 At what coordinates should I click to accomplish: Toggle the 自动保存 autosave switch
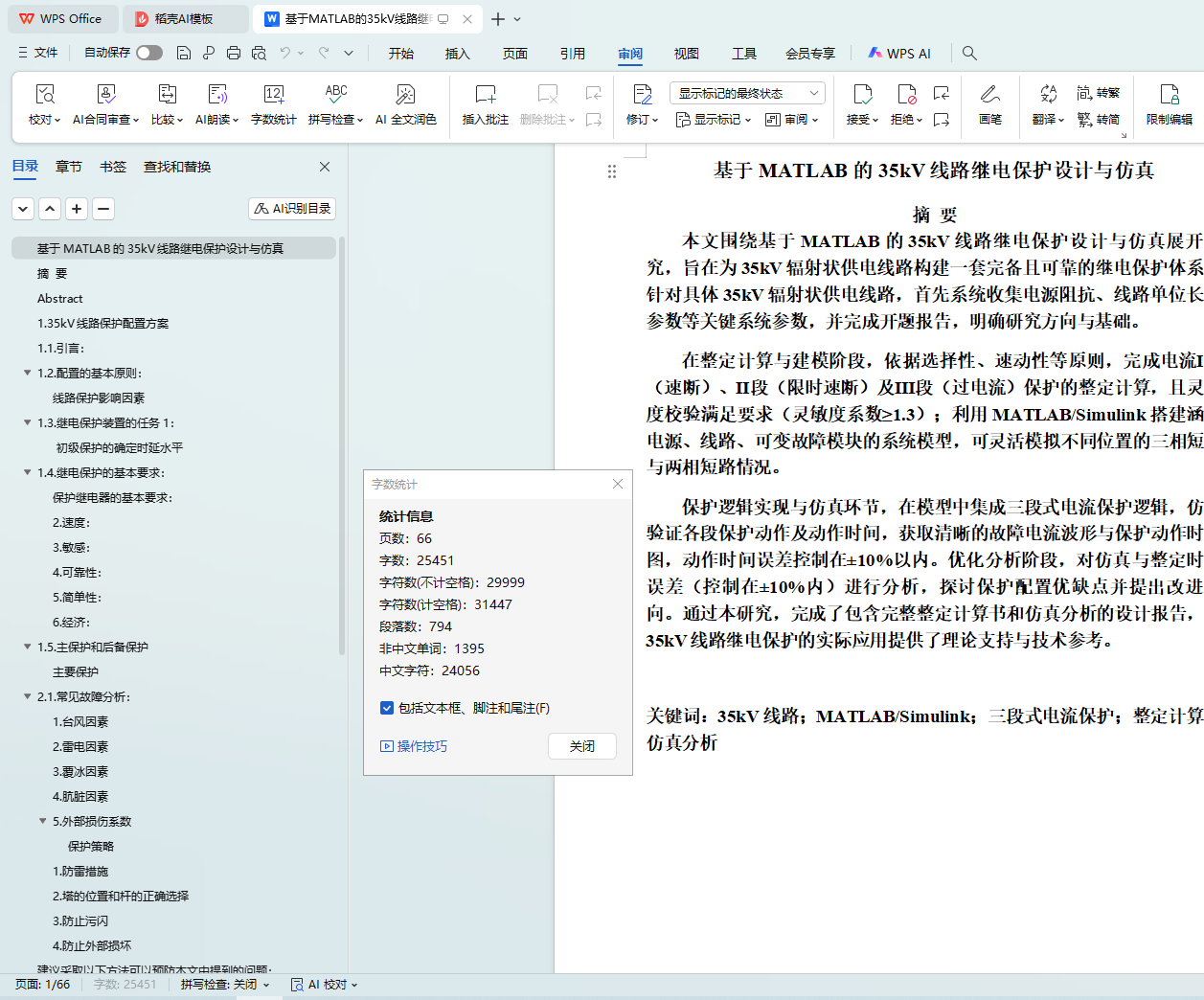click(x=148, y=53)
